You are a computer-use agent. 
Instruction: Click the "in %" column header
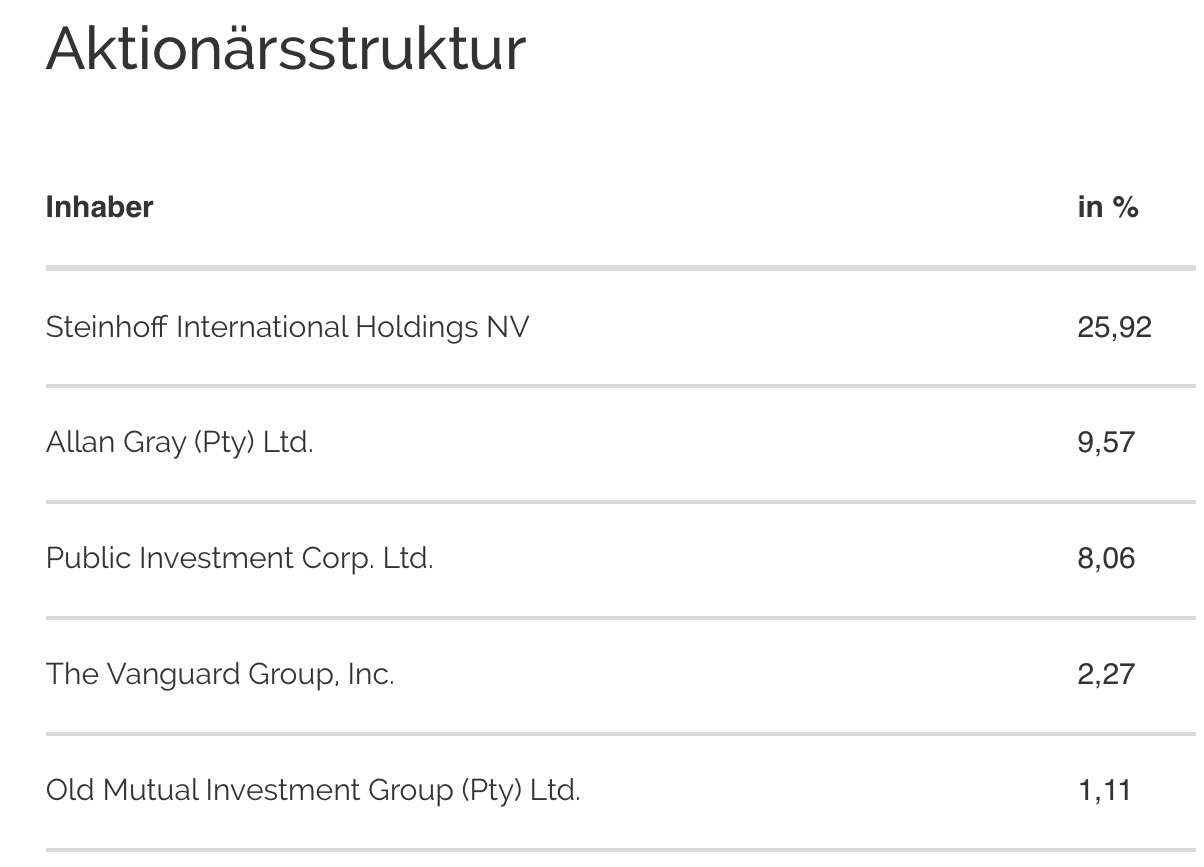coord(1108,207)
